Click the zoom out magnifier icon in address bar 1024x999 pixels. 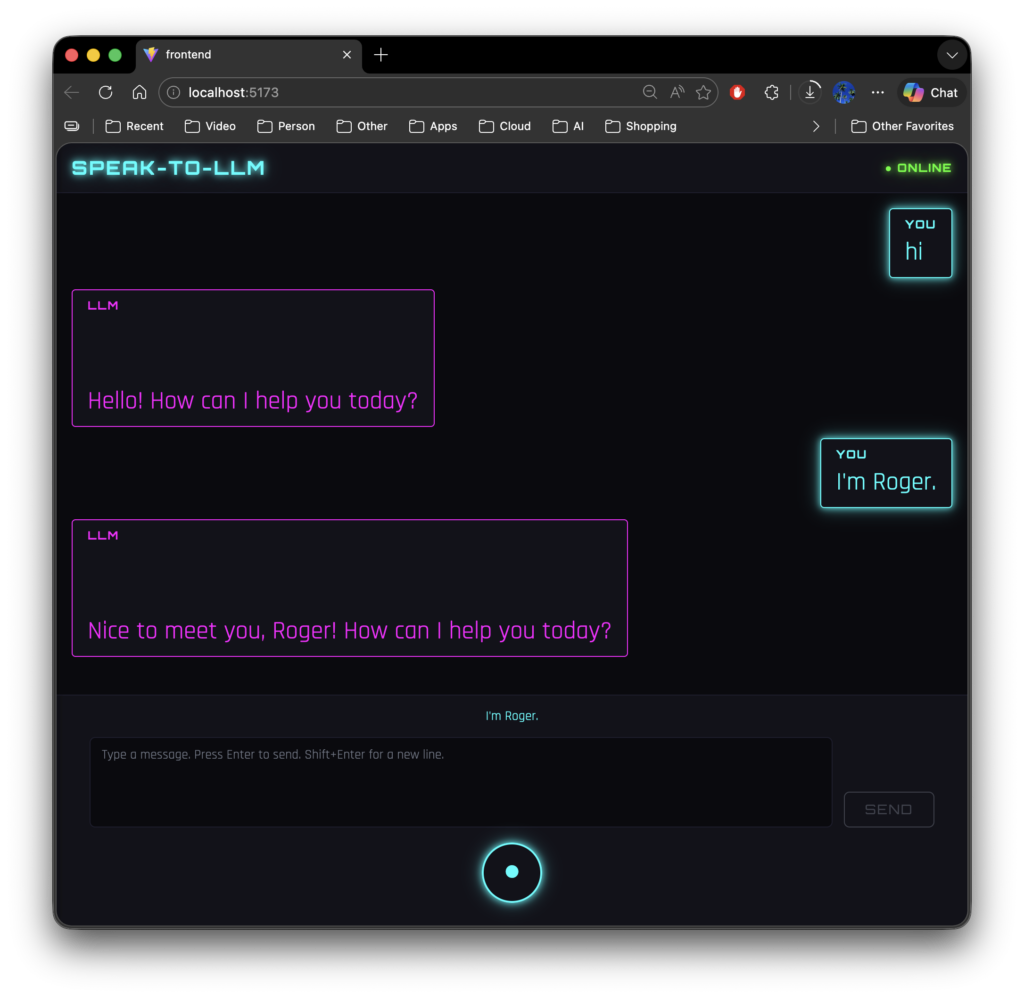649,92
